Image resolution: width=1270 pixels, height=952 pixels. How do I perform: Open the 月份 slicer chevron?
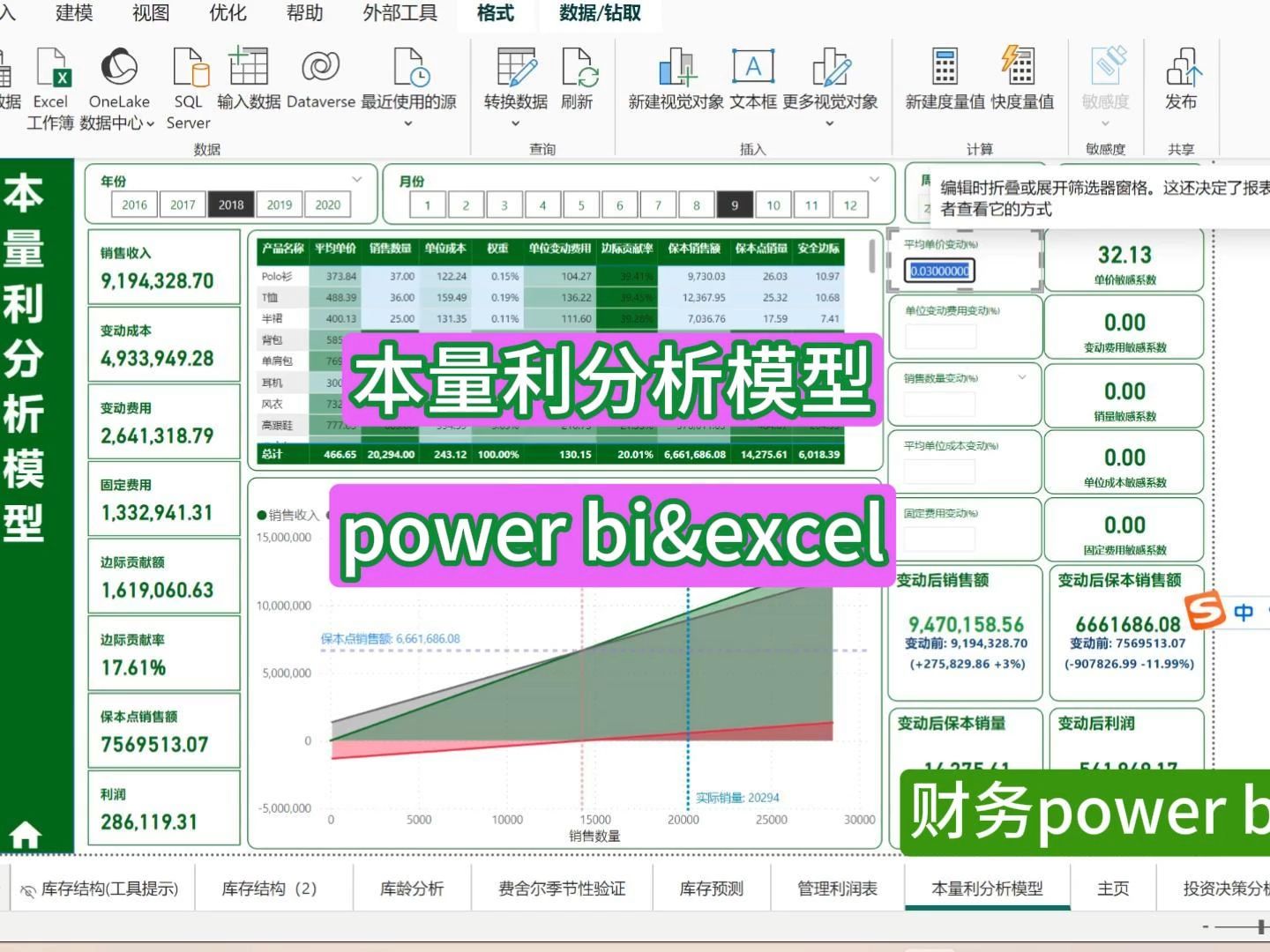(874, 179)
